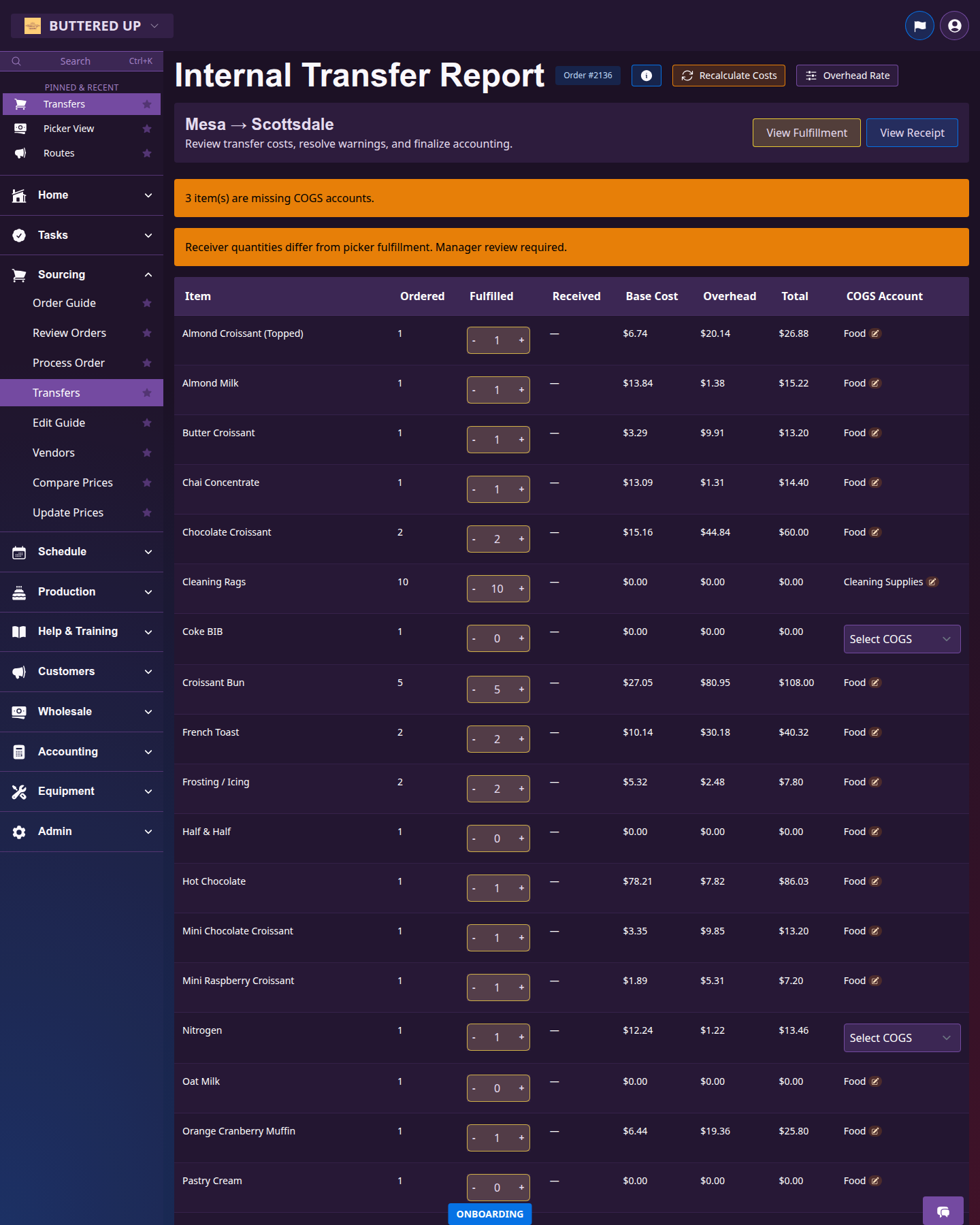
Task: Increase fulfilled quantity for Oat Milk
Action: pyautogui.click(x=521, y=1088)
